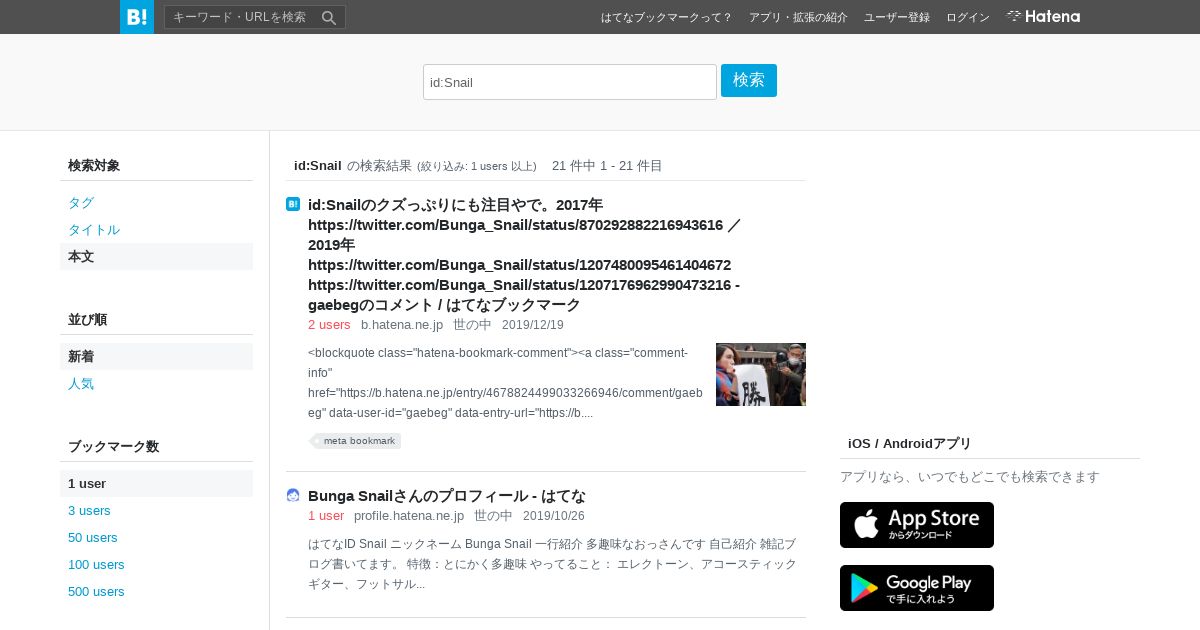Image resolution: width=1200 pixels, height=630 pixels.
Task: Sort results by 新着
Action: (x=156, y=357)
